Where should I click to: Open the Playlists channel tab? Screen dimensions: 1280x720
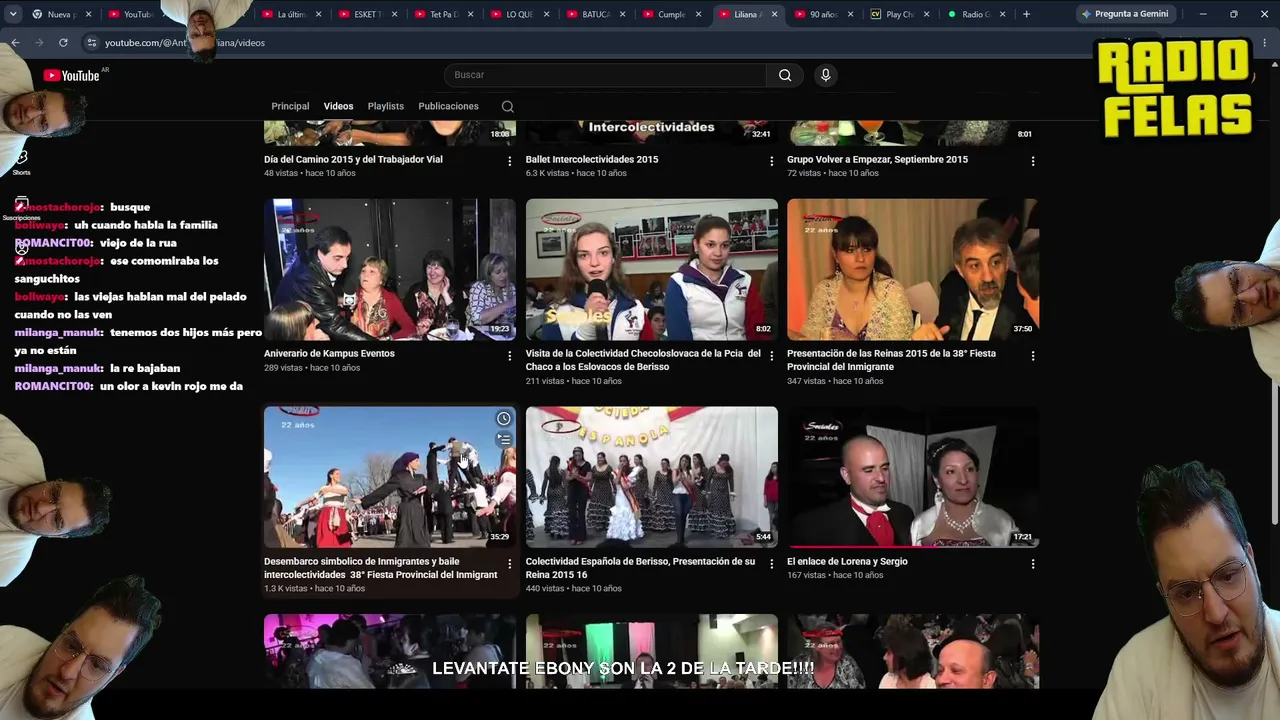385,106
